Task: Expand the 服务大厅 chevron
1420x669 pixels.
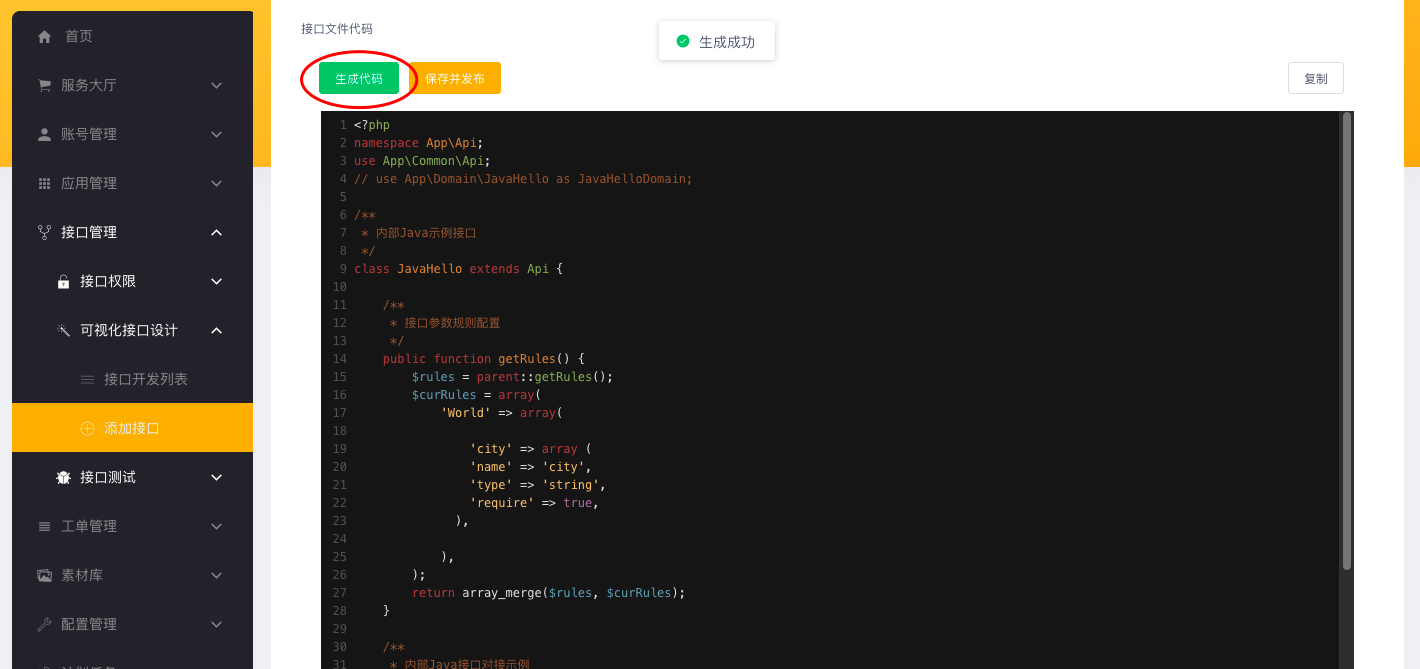Action: (x=216, y=85)
